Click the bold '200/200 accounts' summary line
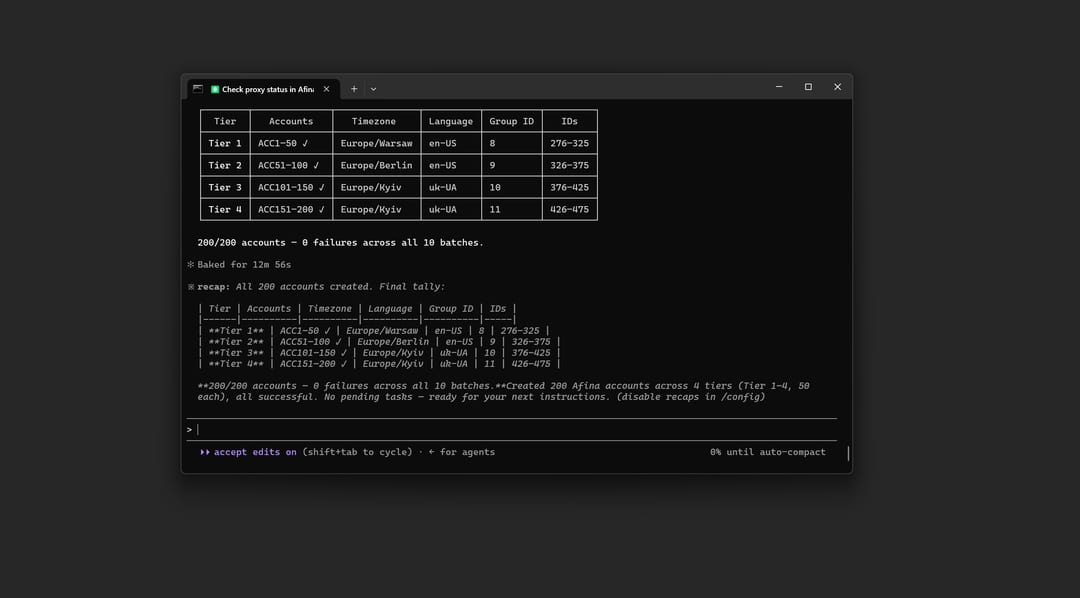 coord(340,243)
